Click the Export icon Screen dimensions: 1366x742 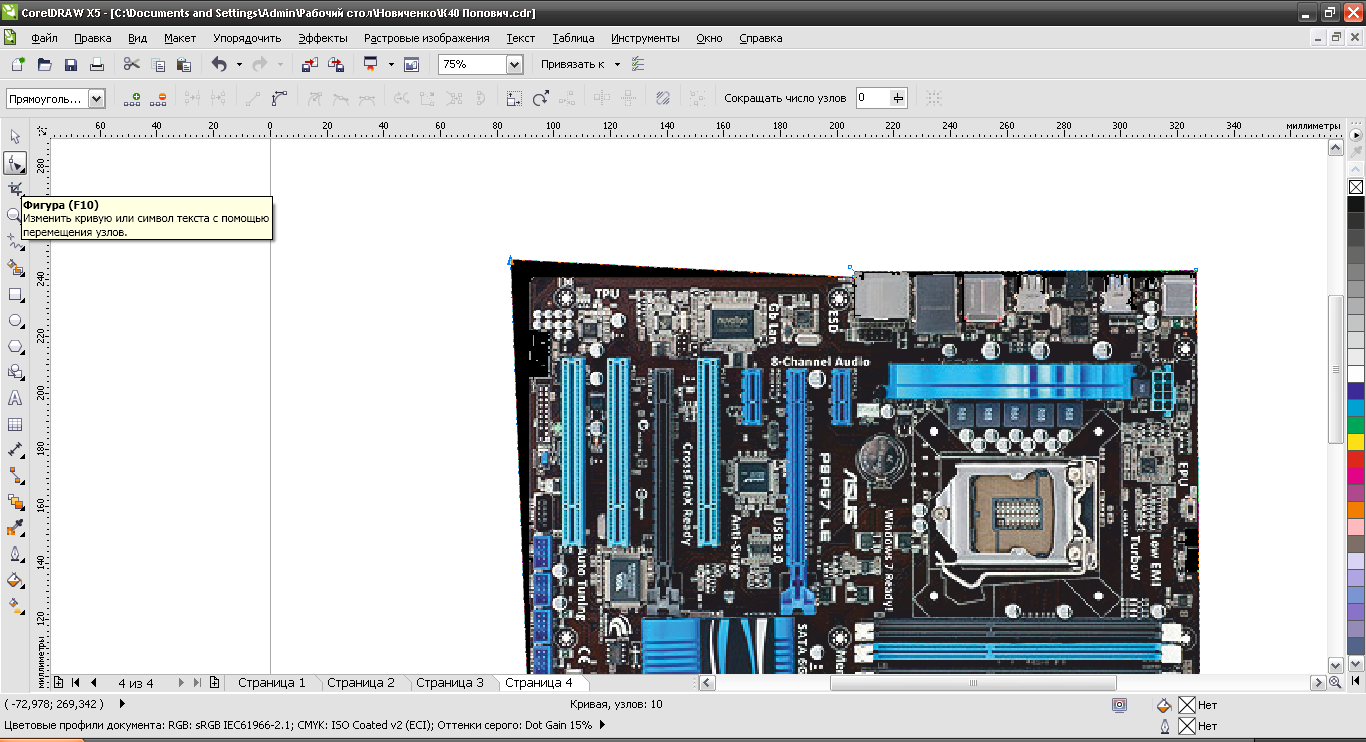pos(336,64)
